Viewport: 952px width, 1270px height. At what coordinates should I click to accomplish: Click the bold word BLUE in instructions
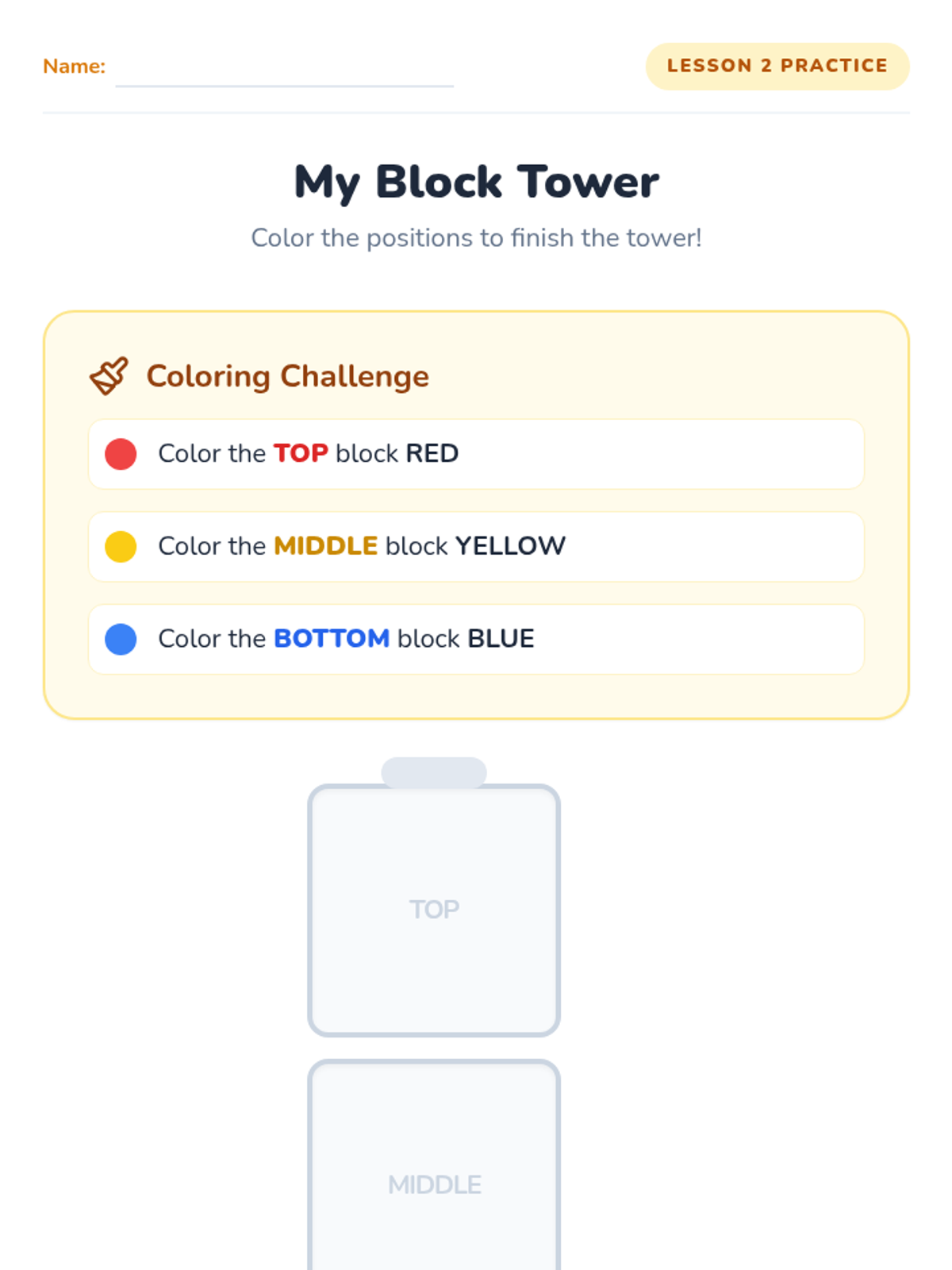point(501,638)
